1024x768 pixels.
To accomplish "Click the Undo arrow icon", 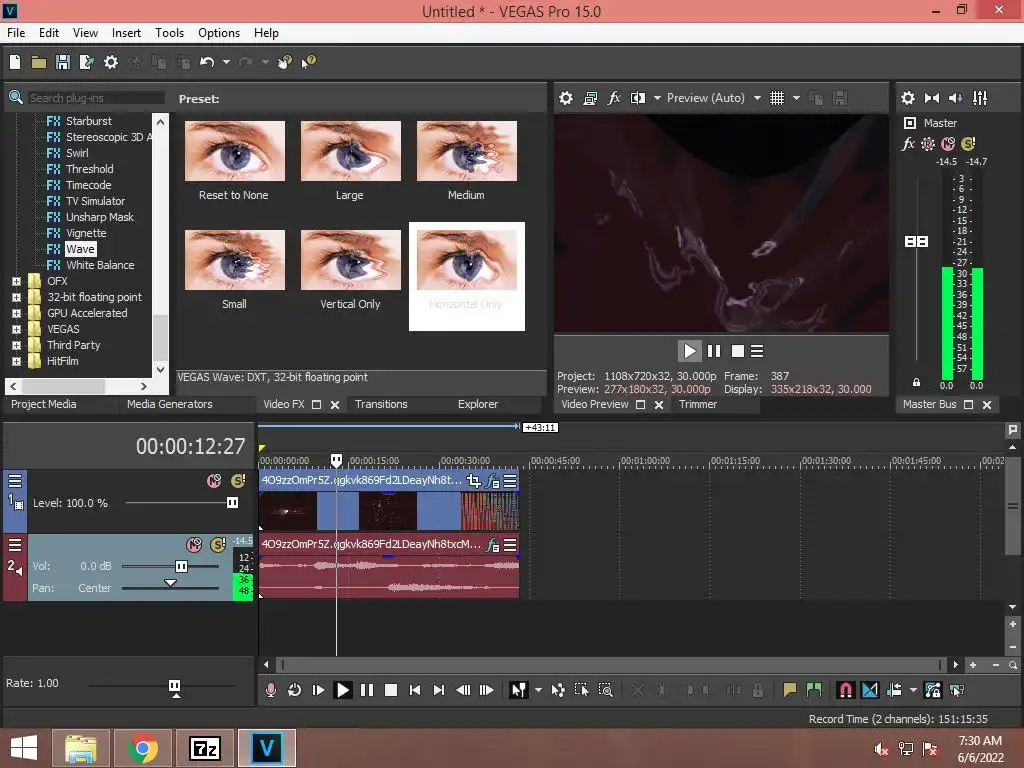I will 207,62.
